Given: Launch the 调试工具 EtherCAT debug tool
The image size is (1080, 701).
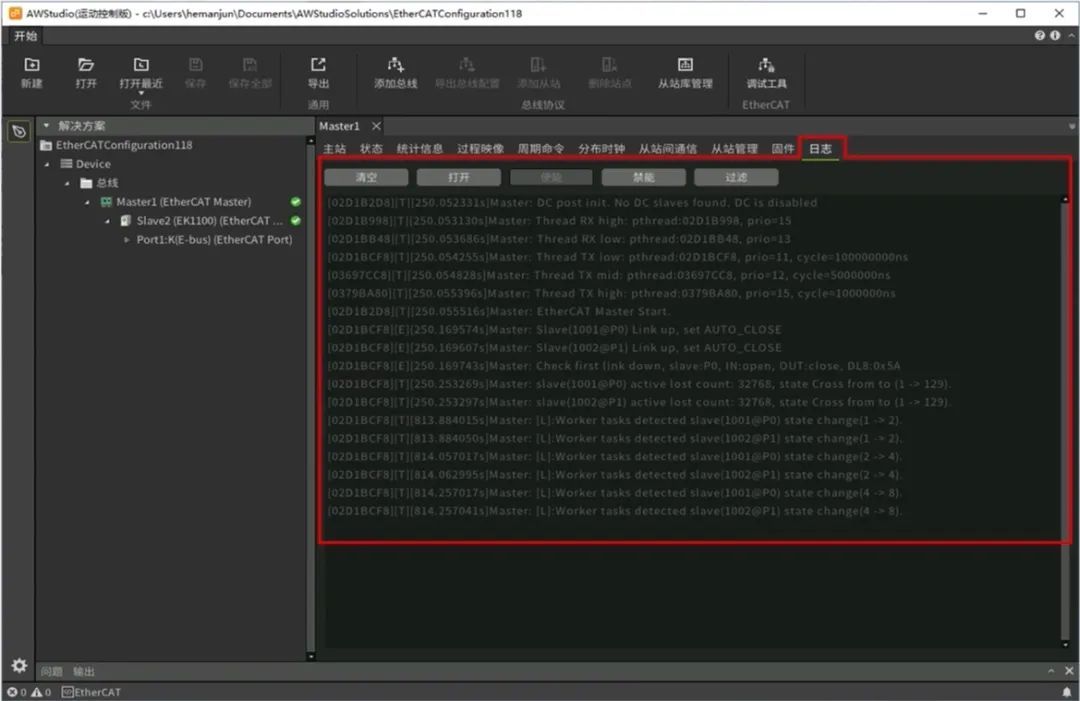Looking at the screenshot, I should 766,72.
